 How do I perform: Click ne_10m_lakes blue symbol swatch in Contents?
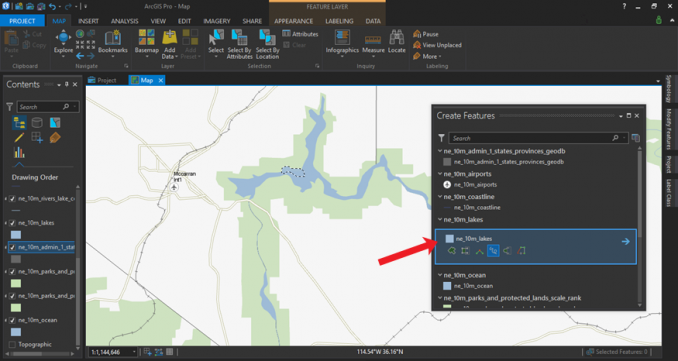(x=16, y=235)
